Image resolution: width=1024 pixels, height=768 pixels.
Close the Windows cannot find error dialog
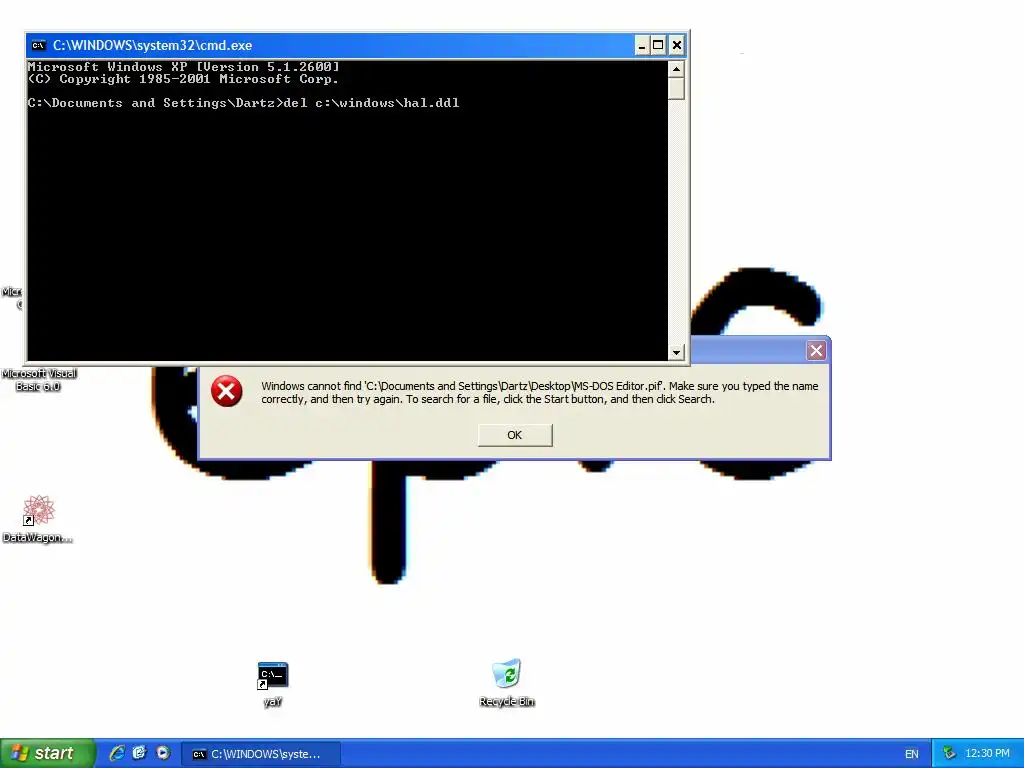[x=816, y=351]
